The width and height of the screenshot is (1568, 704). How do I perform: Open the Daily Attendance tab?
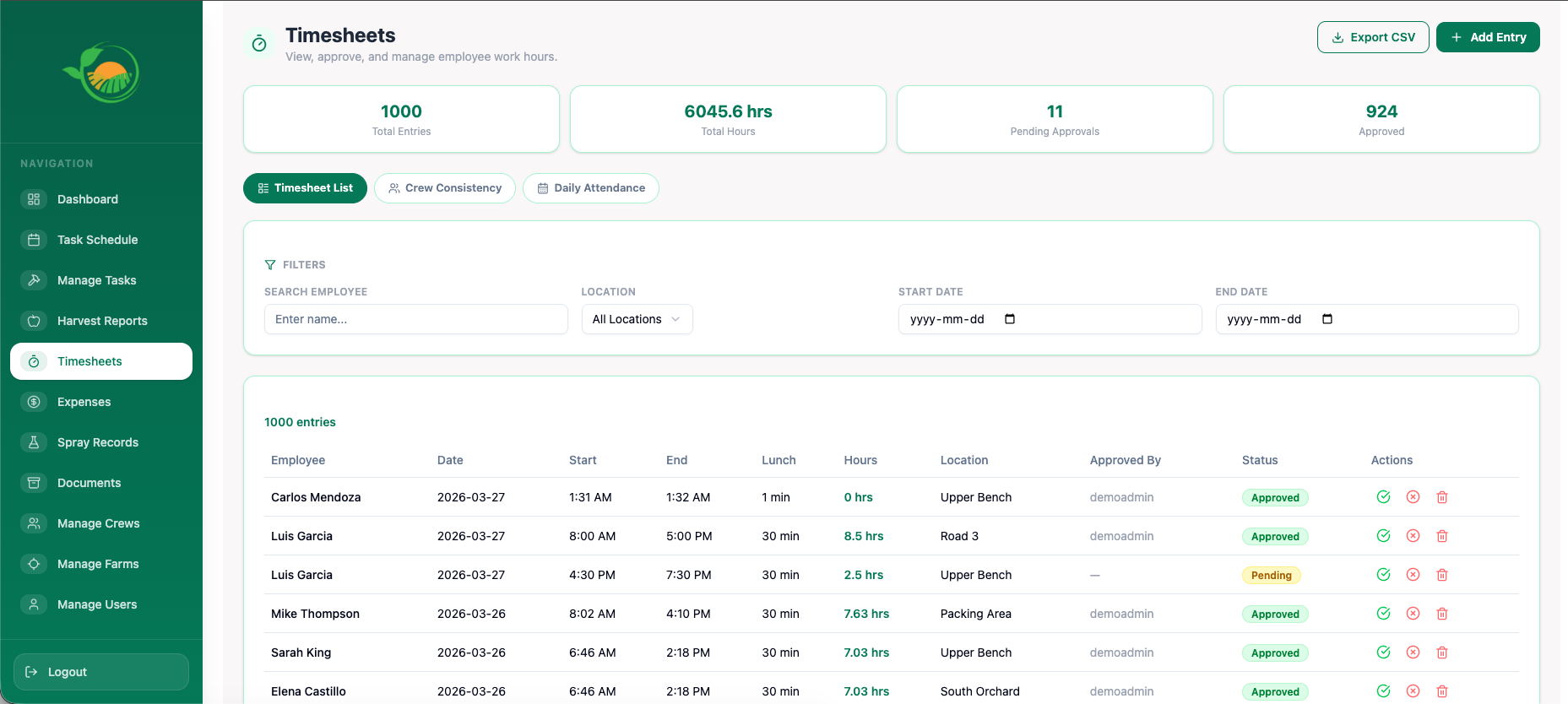pyautogui.click(x=591, y=188)
